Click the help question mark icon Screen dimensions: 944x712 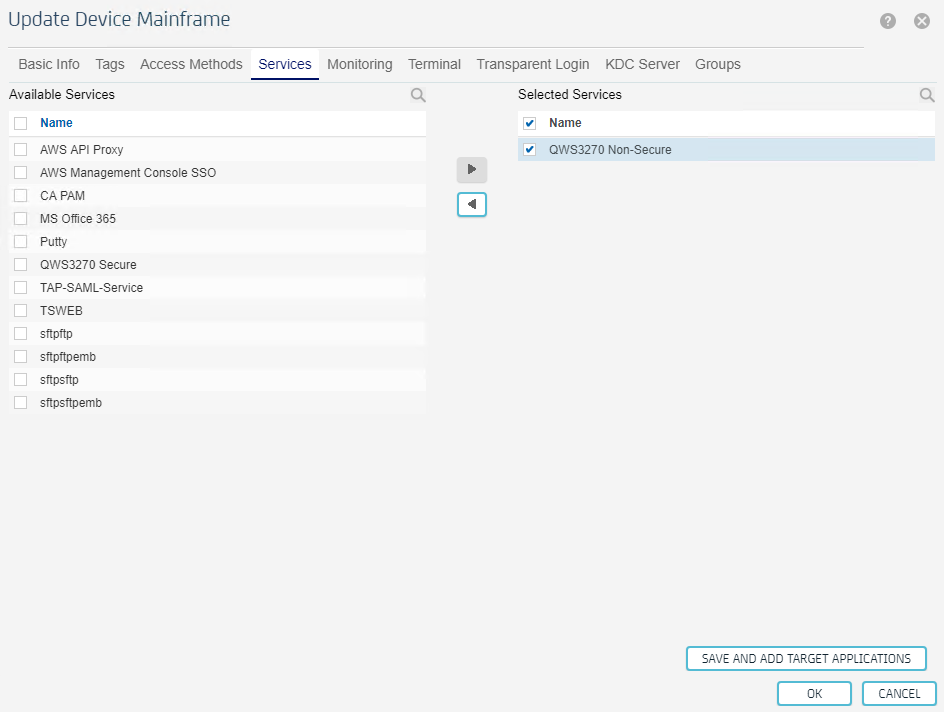tap(887, 21)
